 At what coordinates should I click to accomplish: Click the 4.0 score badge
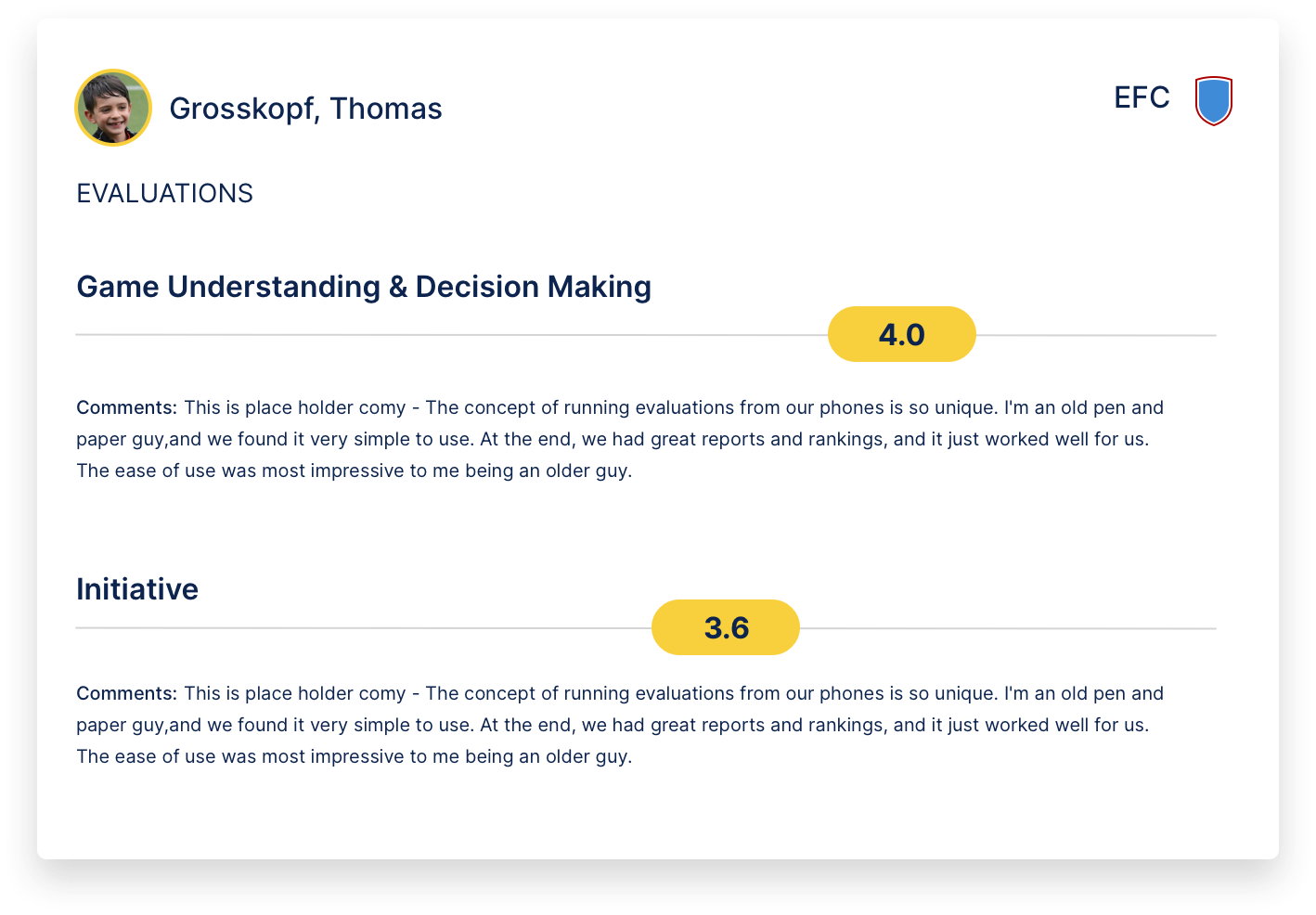click(902, 334)
